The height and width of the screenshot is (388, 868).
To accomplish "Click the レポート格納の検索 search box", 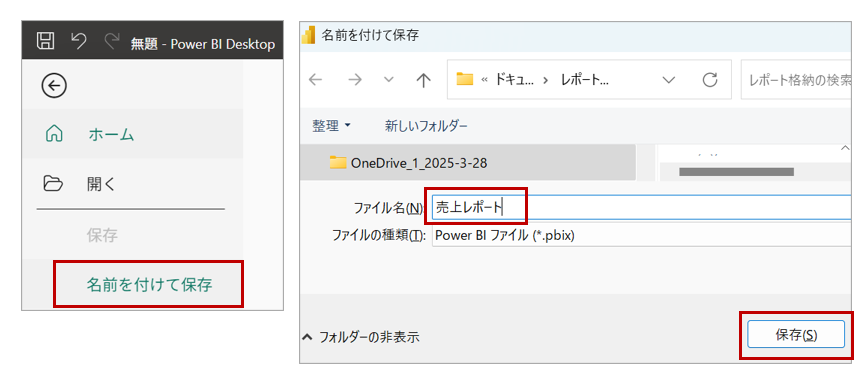I will click(796, 80).
